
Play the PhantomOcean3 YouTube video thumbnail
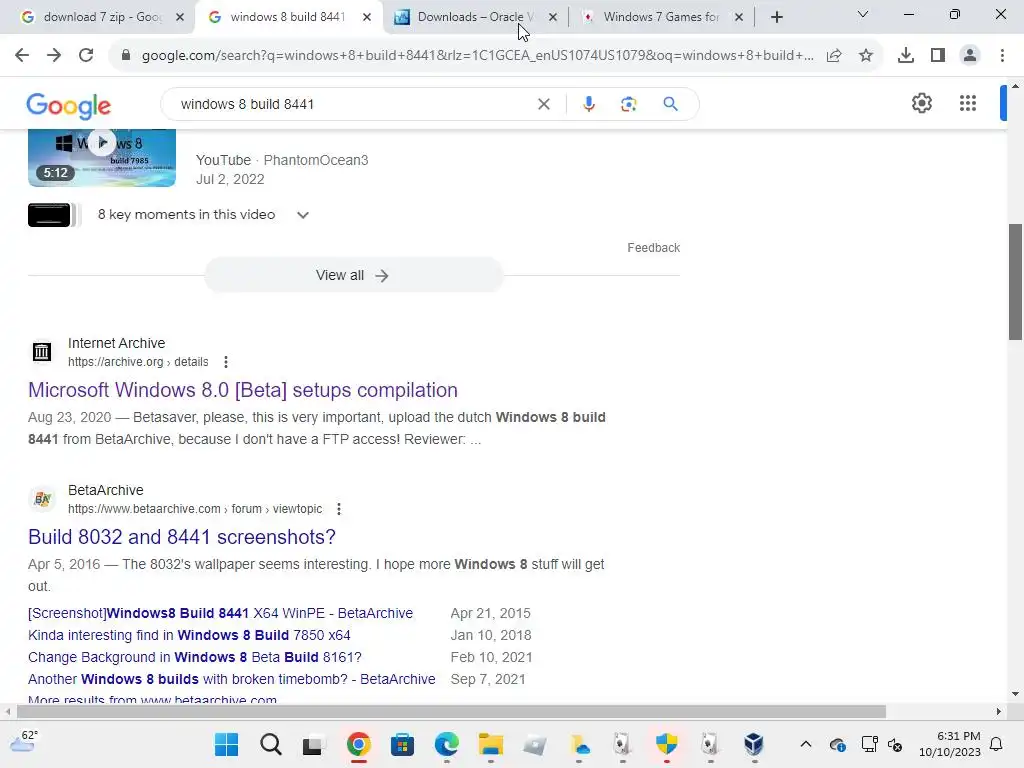point(102,157)
